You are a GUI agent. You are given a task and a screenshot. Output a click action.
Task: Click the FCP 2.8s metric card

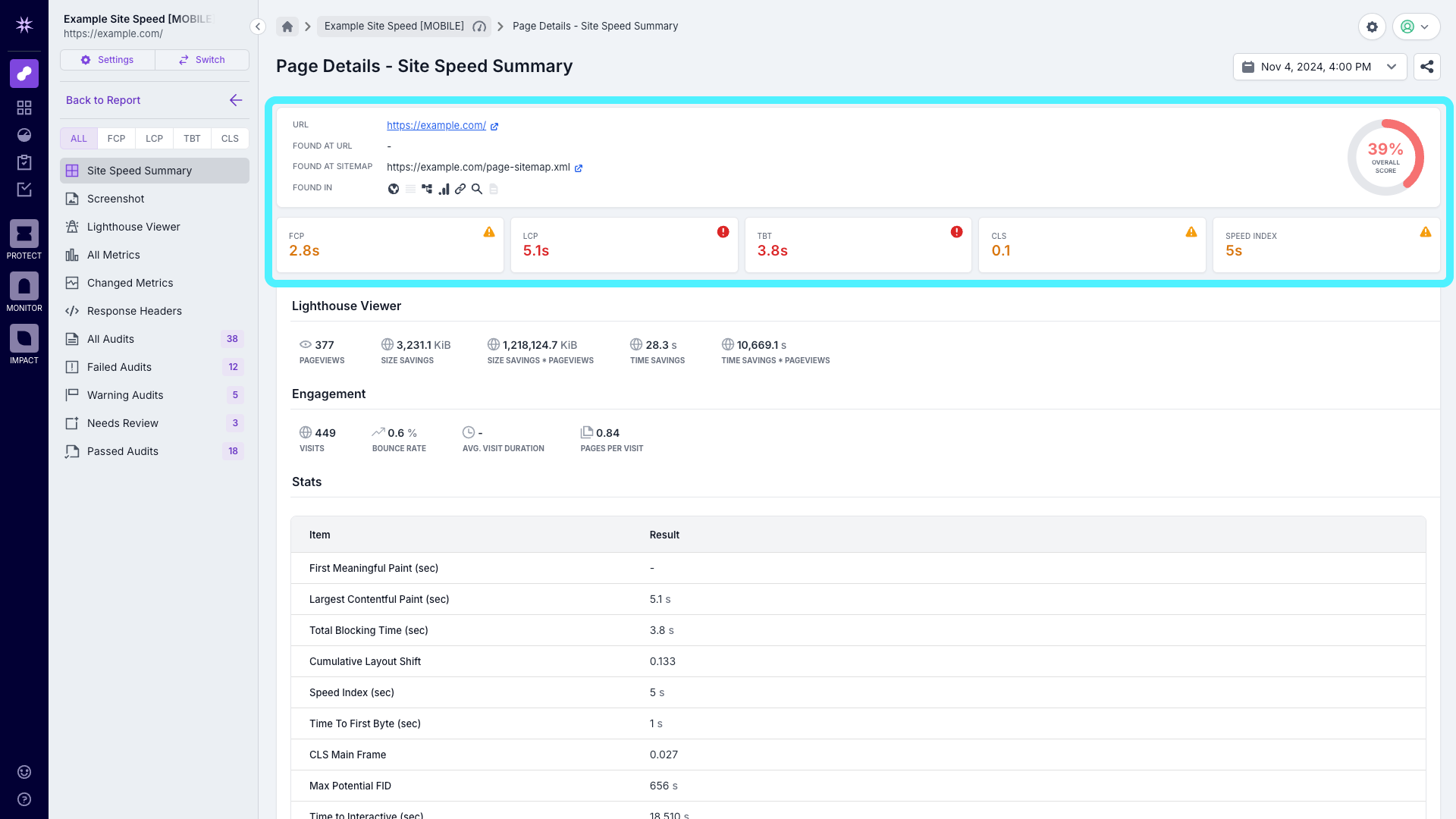pos(390,245)
